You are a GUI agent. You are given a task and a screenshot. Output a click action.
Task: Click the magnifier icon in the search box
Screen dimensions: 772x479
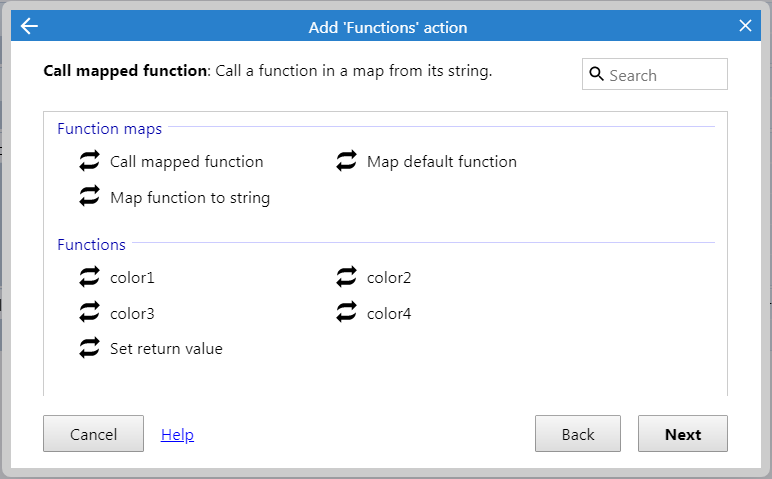tap(596, 74)
